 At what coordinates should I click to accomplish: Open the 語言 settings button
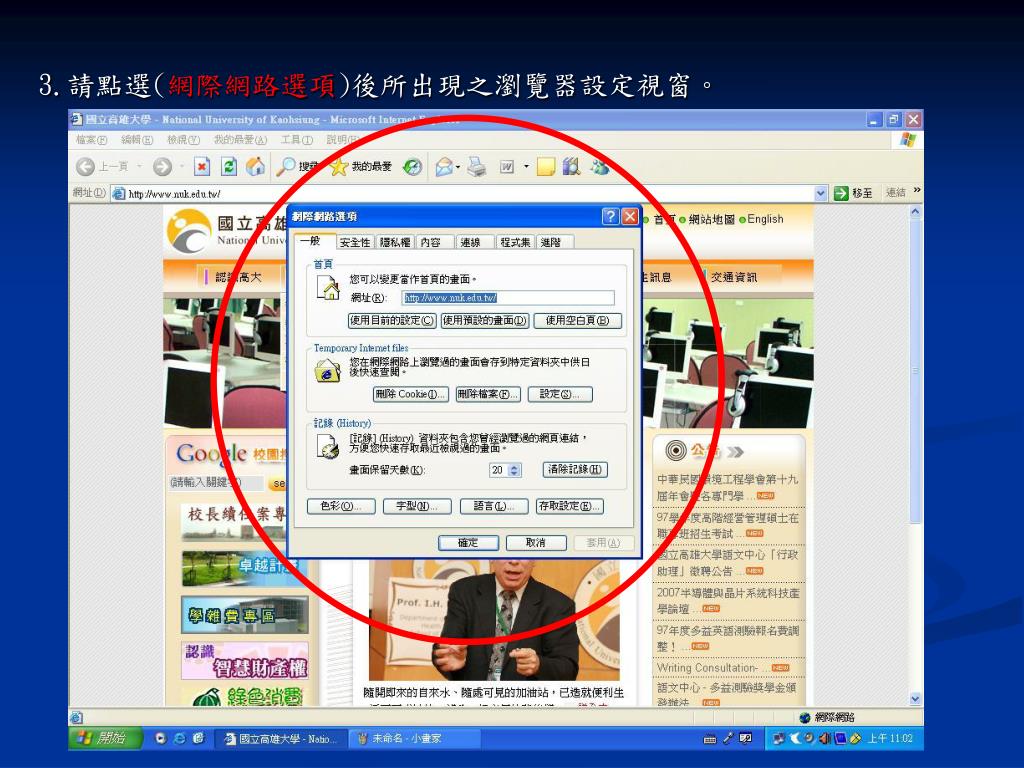pos(494,506)
